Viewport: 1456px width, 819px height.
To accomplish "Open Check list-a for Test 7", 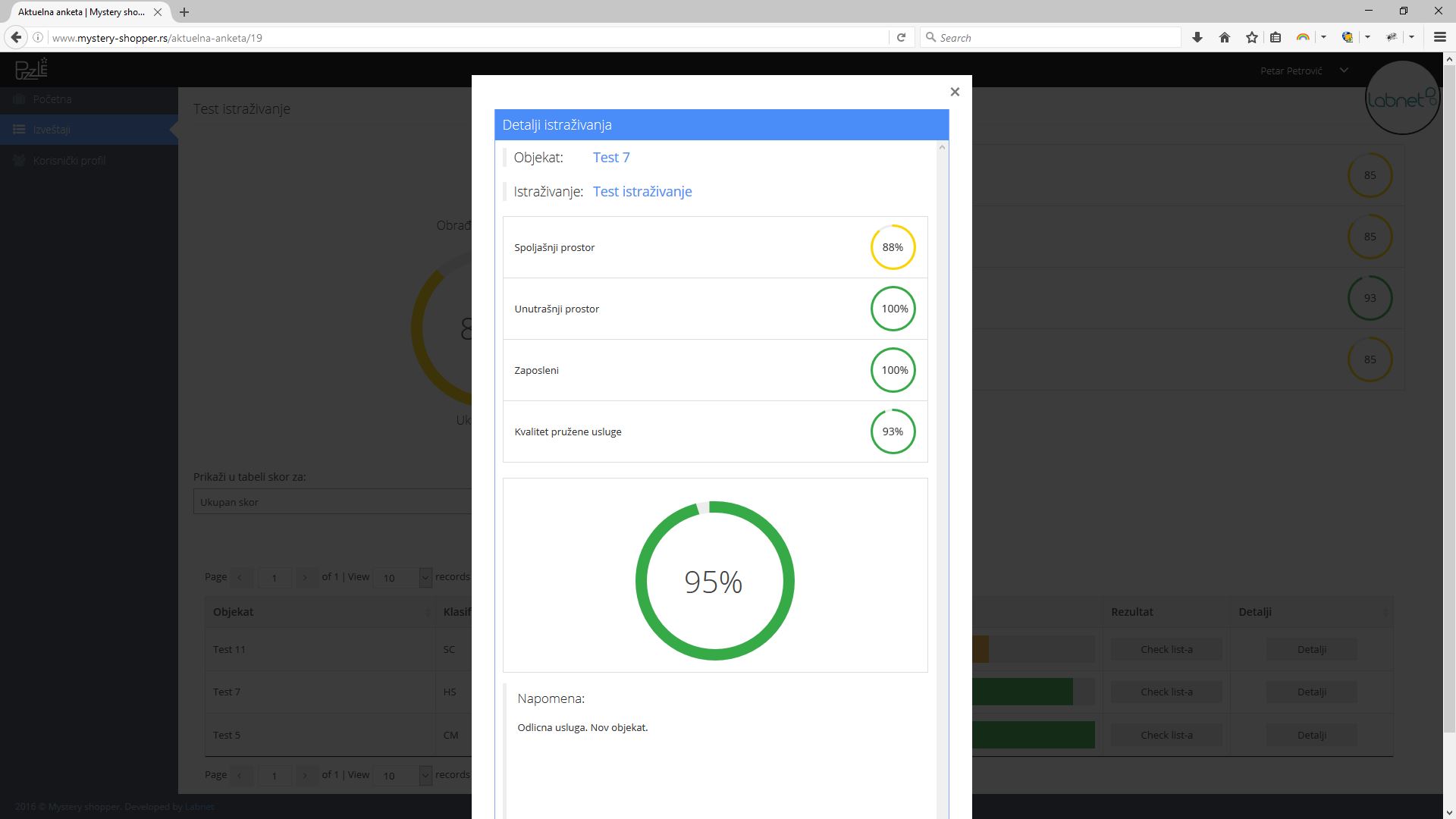I will pos(1166,692).
